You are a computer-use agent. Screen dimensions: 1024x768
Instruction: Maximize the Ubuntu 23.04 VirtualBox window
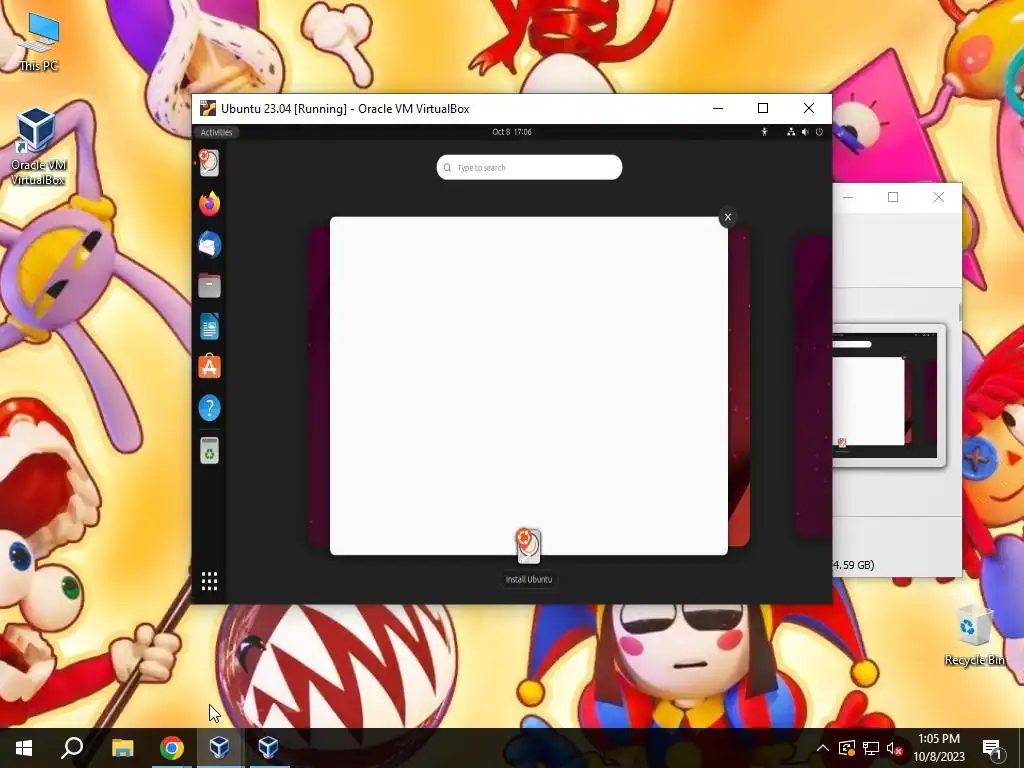tap(763, 108)
